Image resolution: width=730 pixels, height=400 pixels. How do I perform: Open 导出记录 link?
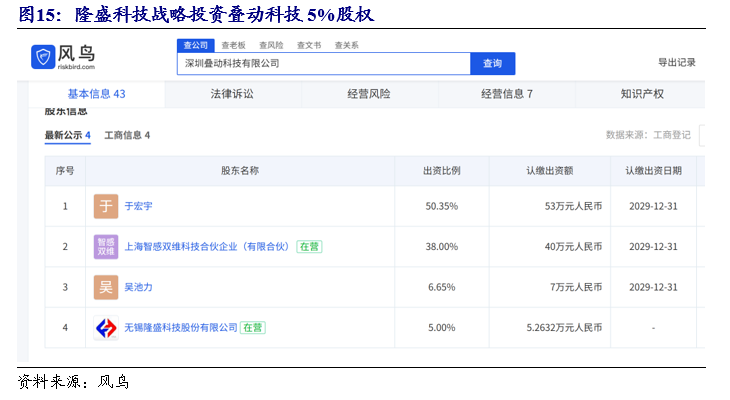(x=676, y=62)
